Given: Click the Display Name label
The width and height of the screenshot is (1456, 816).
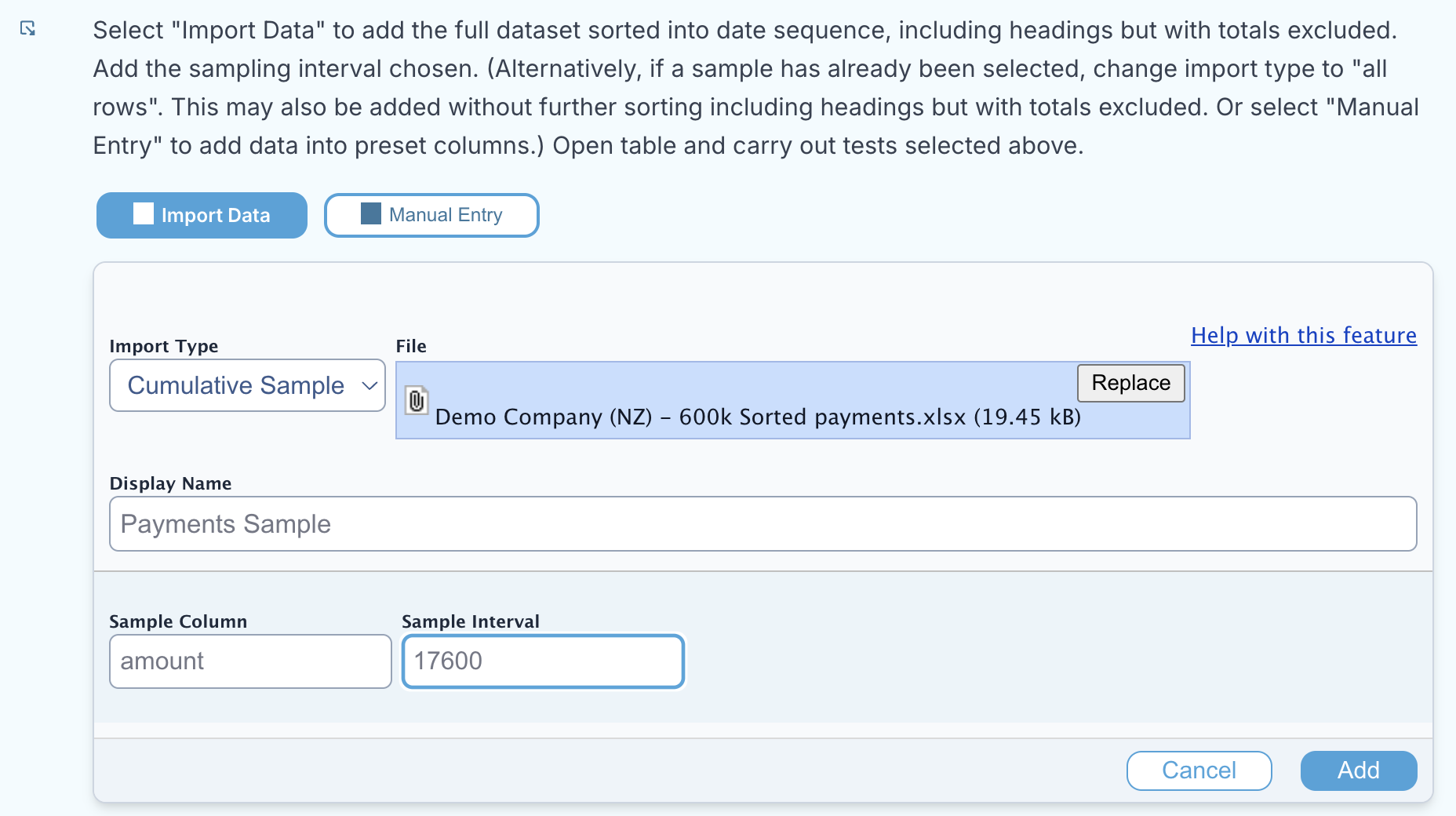Looking at the screenshot, I should pyautogui.click(x=170, y=483).
